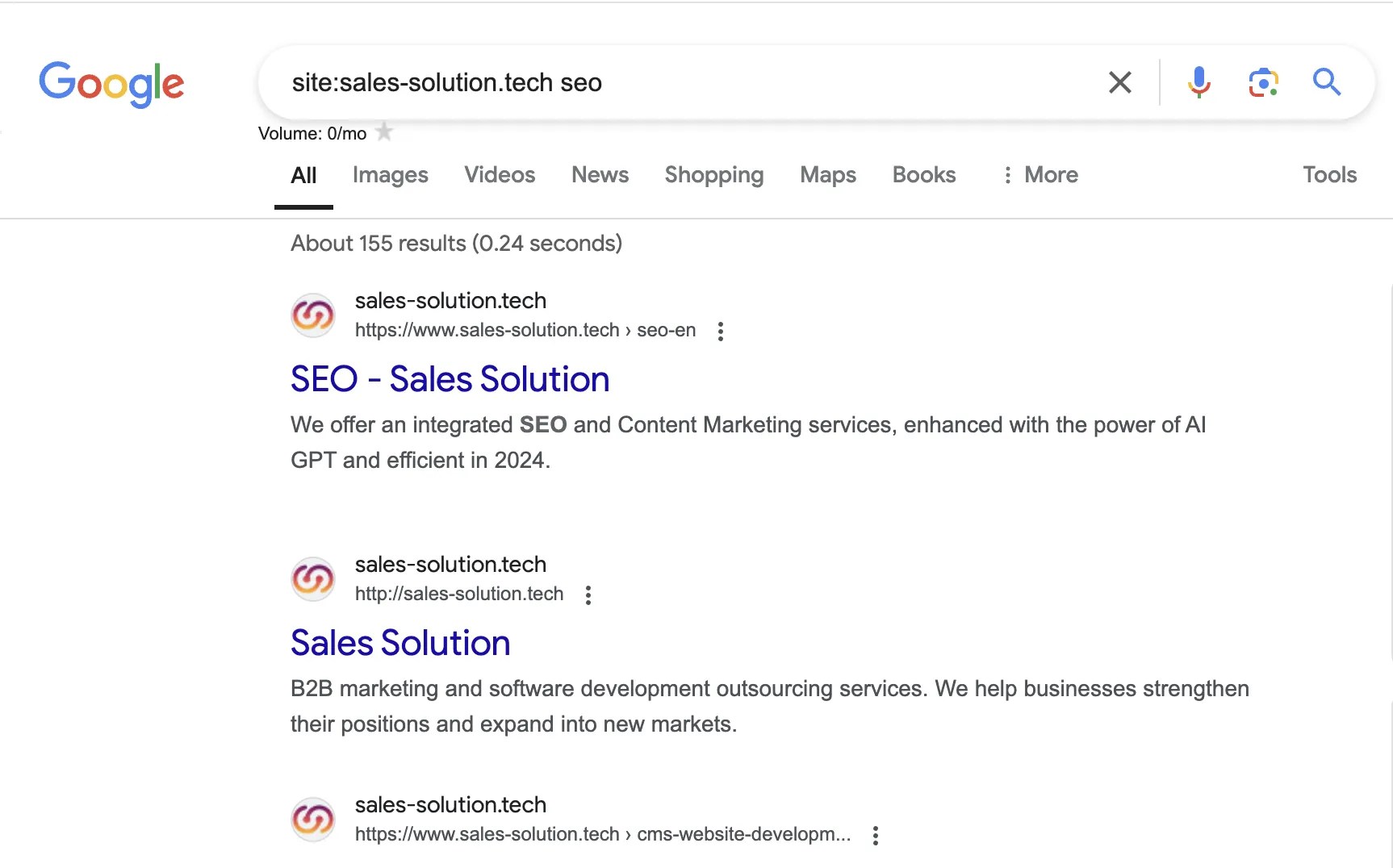Click the snippet starting "B2B marketing and software"
Screen dimensions: 1393x868
(x=770, y=706)
